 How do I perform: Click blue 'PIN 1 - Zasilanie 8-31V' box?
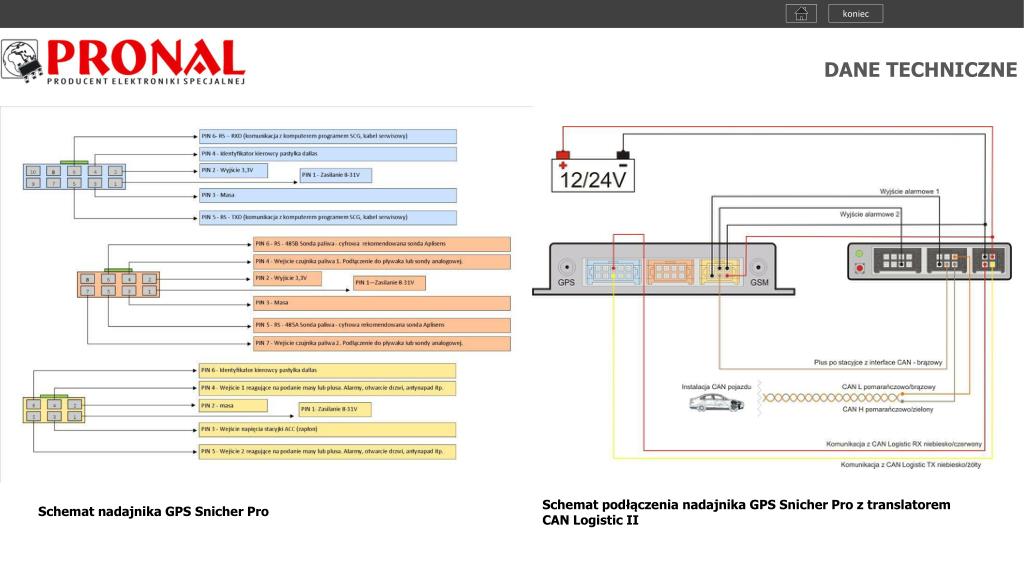pyautogui.click(x=336, y=175)
